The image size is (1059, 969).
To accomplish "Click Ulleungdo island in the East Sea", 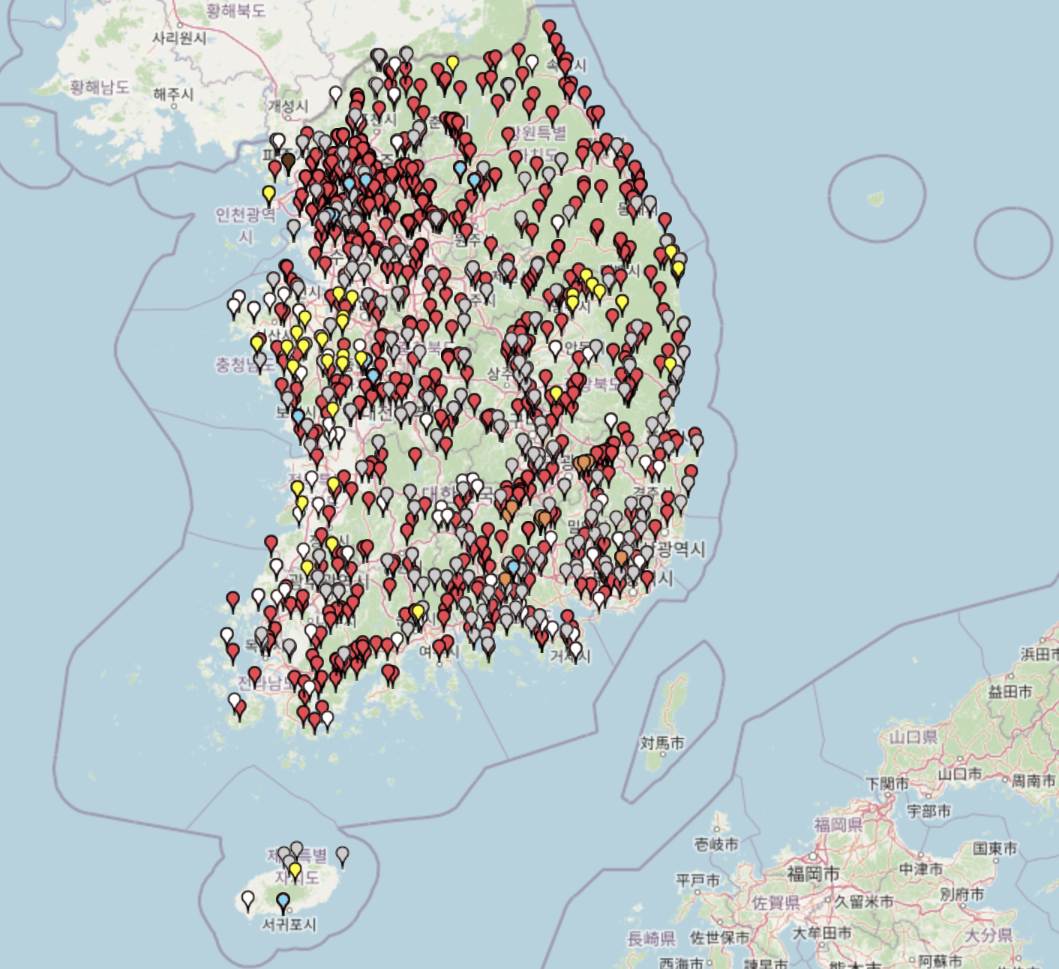I will click(876, 198).
